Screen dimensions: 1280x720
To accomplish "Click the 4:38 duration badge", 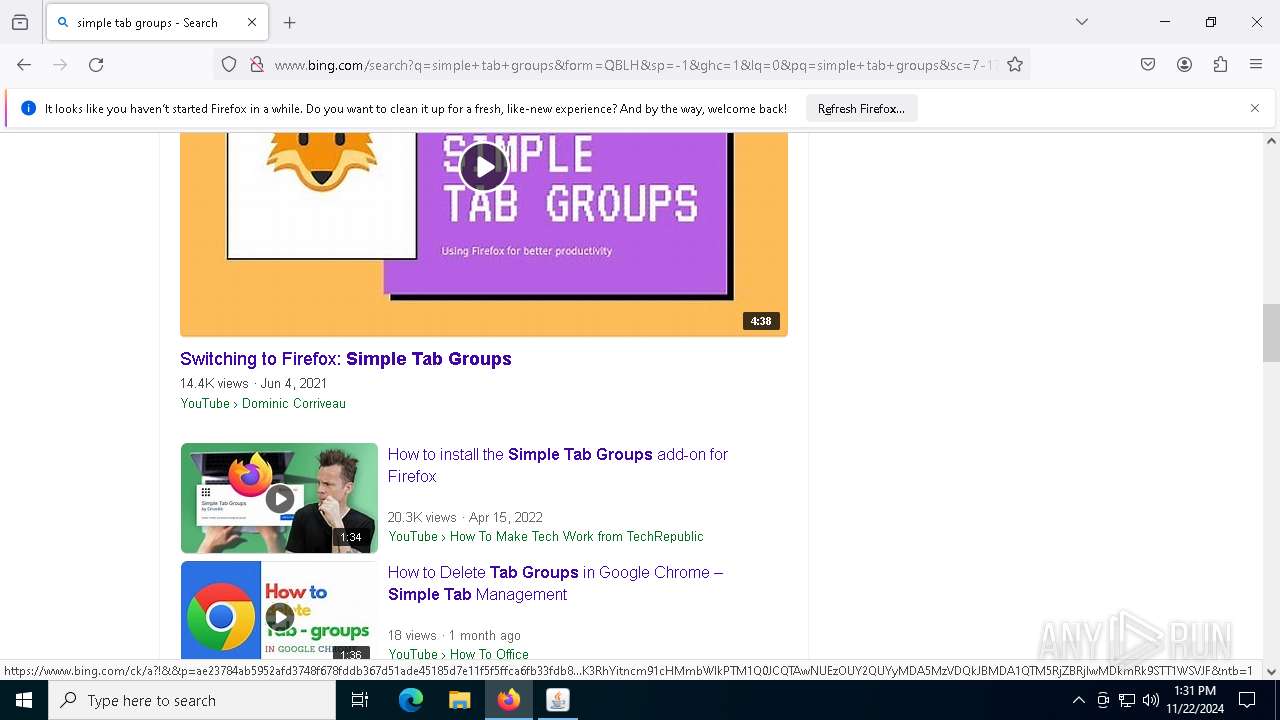I will coord(761,321).
